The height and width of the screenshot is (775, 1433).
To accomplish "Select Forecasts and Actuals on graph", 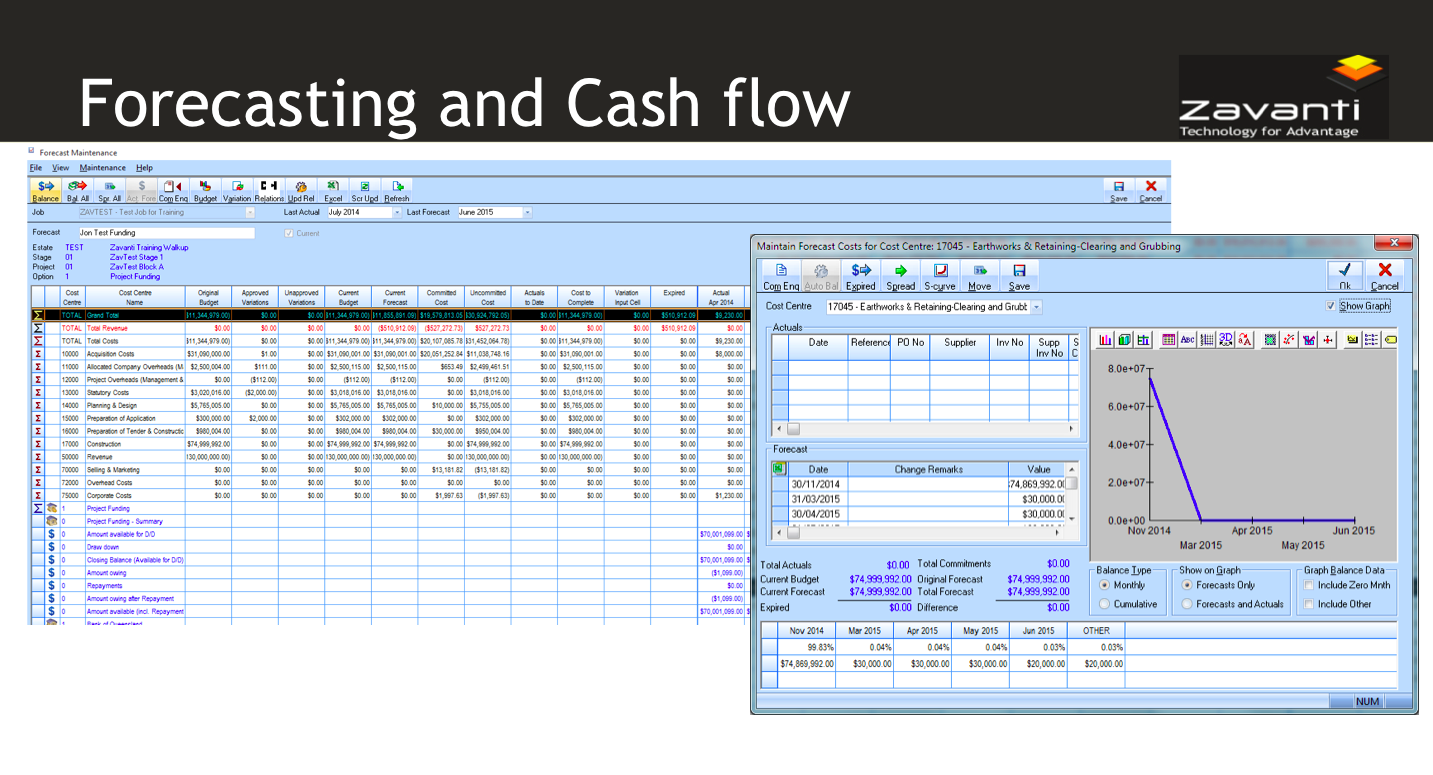I will [1187, 604].
